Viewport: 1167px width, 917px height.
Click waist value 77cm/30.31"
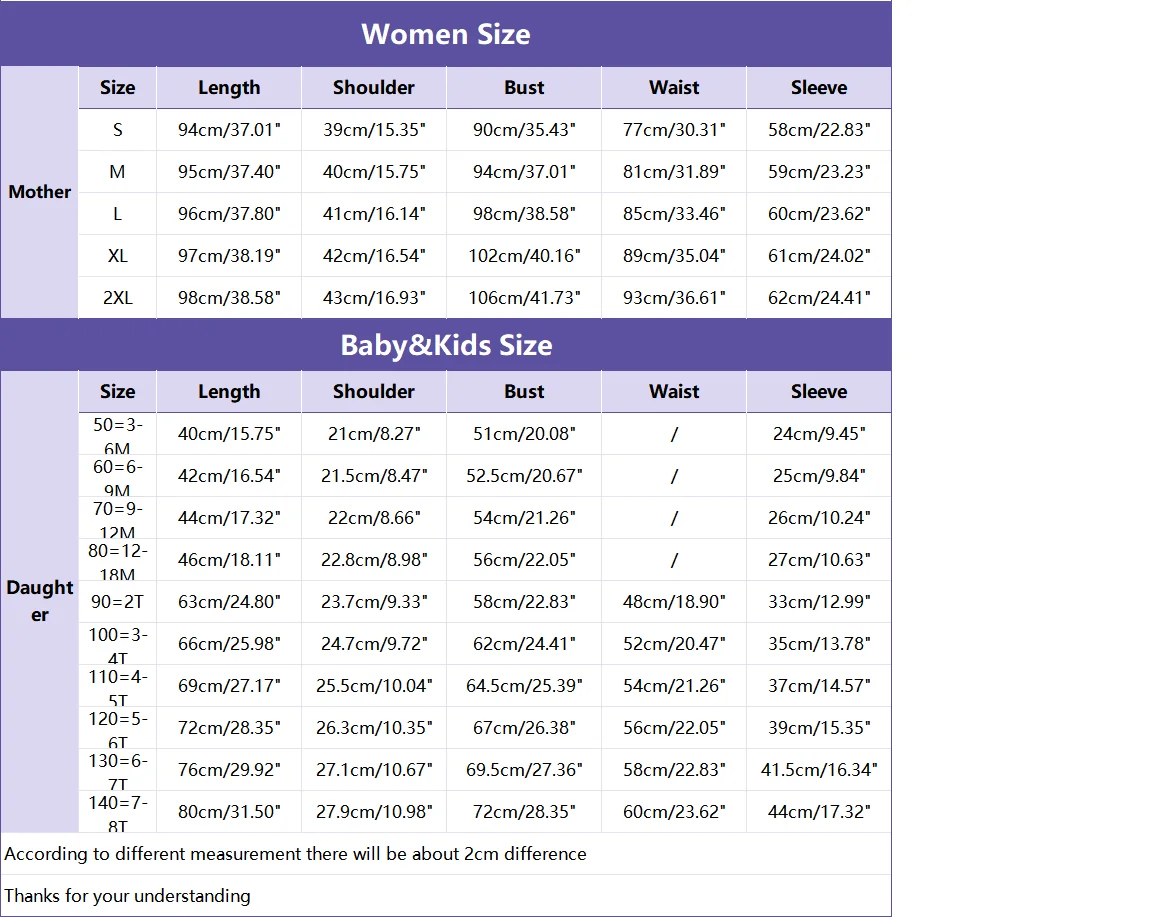pos(674,130)
